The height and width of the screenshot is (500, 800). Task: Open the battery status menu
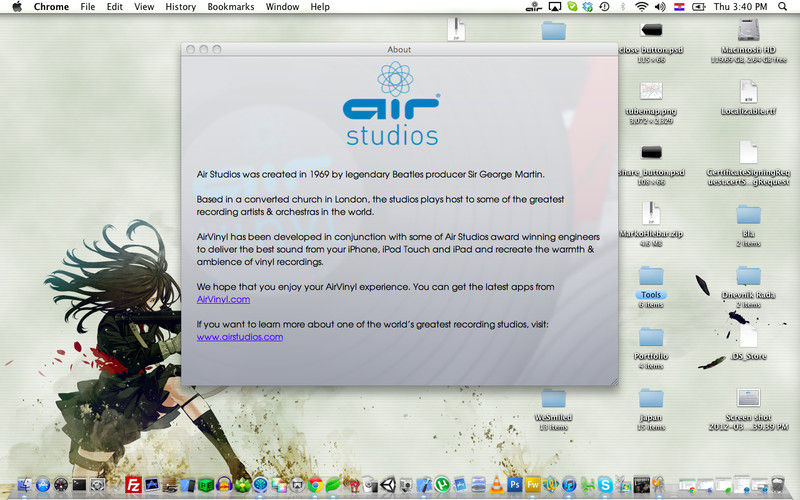coord(698,7)
